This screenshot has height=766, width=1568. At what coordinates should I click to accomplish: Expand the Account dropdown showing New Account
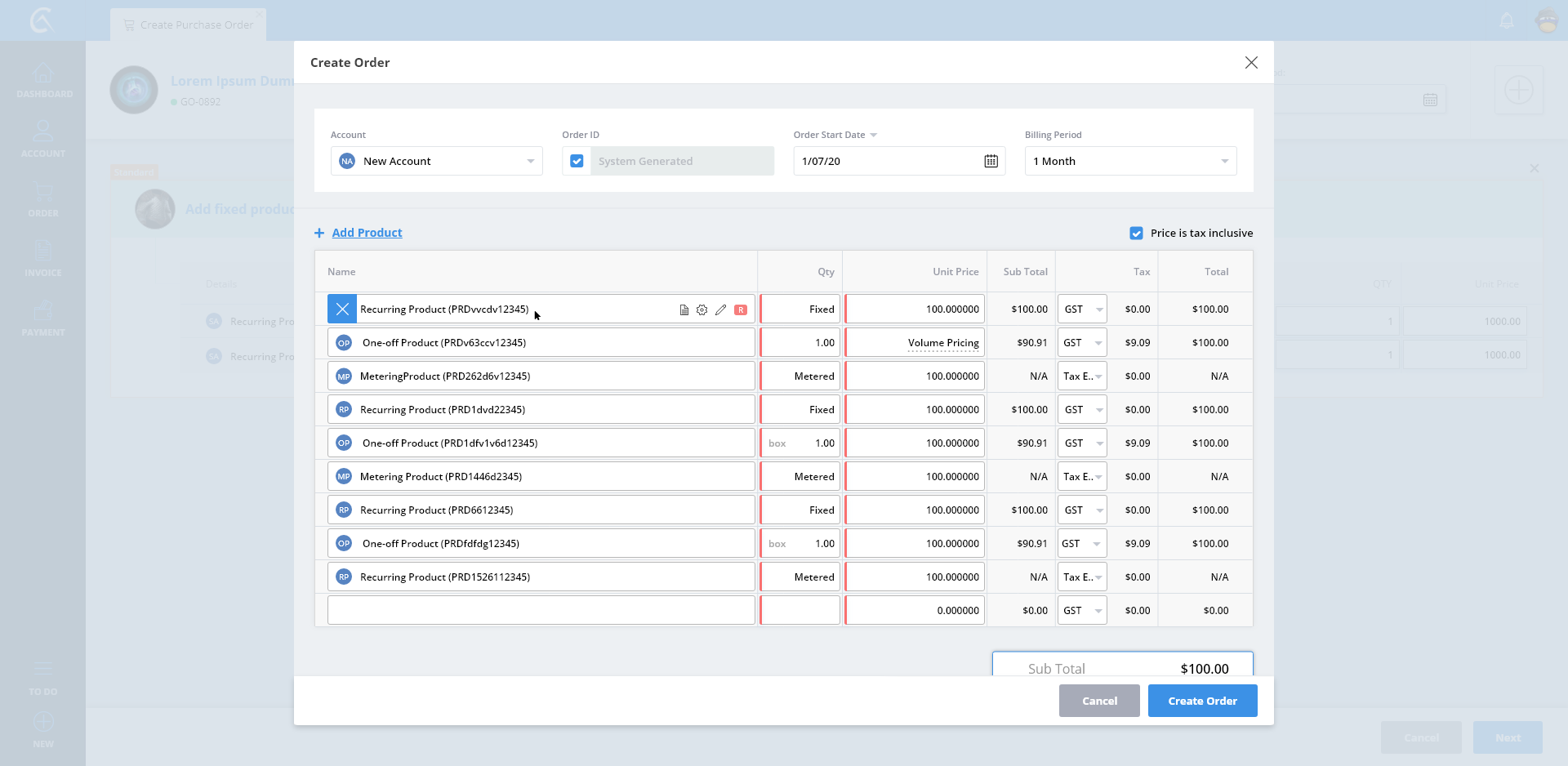tap(530, 162)
